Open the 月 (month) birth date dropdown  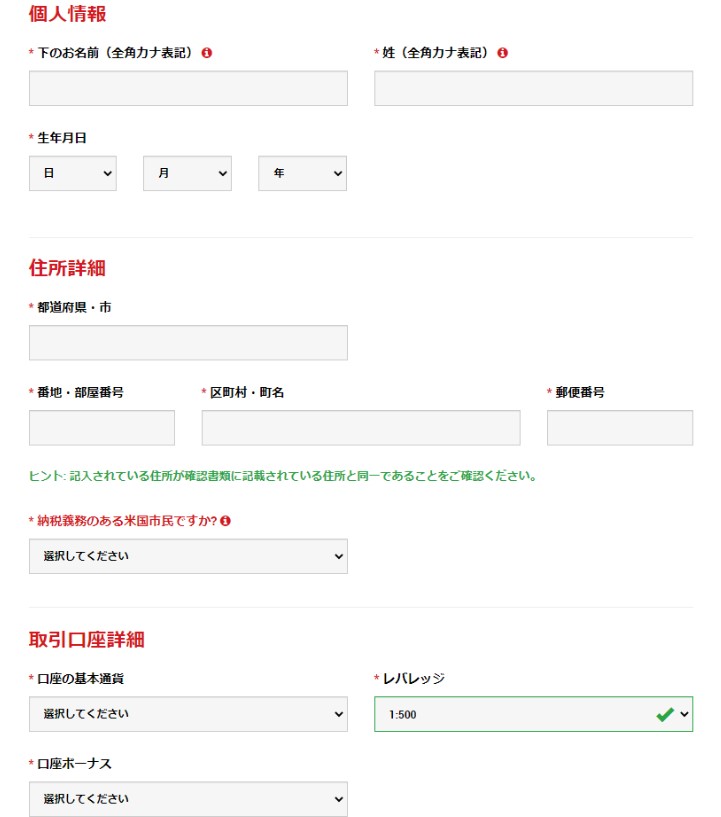click(188, 173)
